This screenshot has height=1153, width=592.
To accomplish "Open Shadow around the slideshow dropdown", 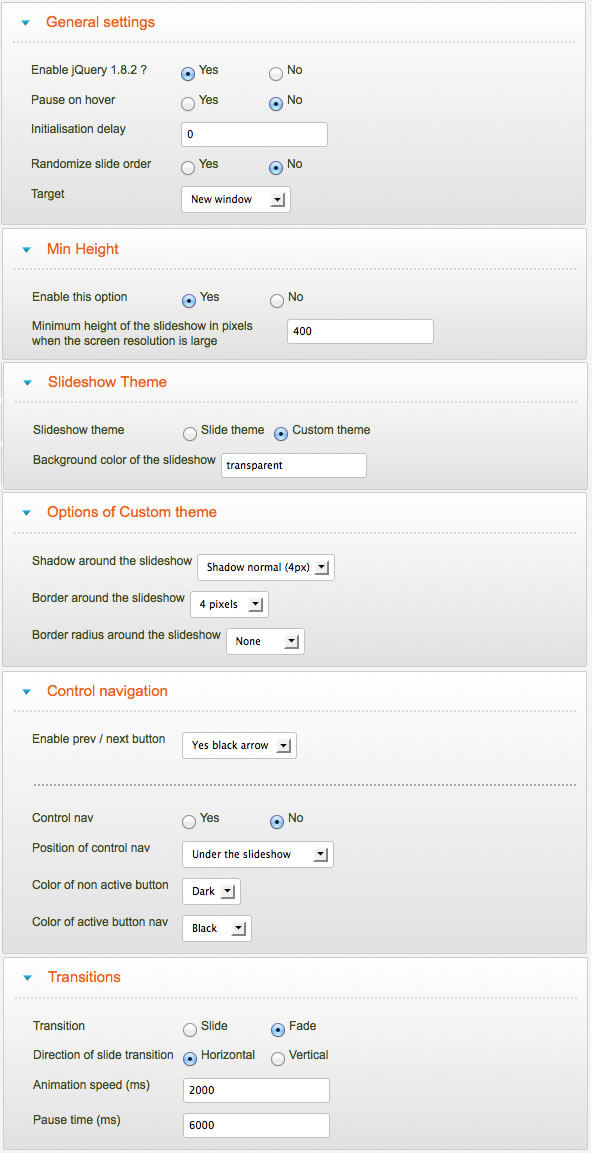I will point(266,567).
